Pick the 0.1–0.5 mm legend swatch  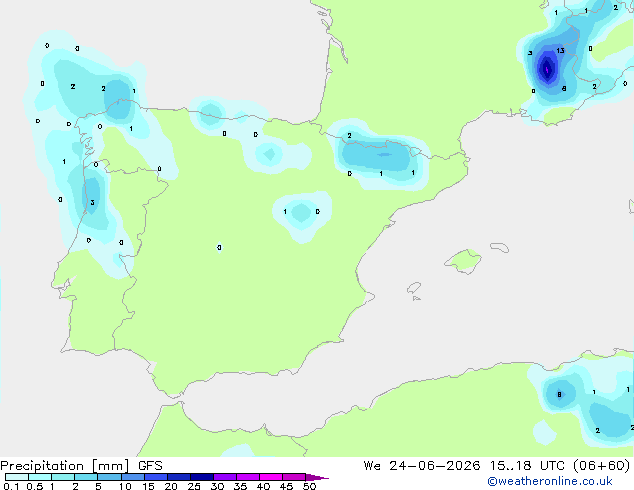pyautogui.click(x=17, y=477)
